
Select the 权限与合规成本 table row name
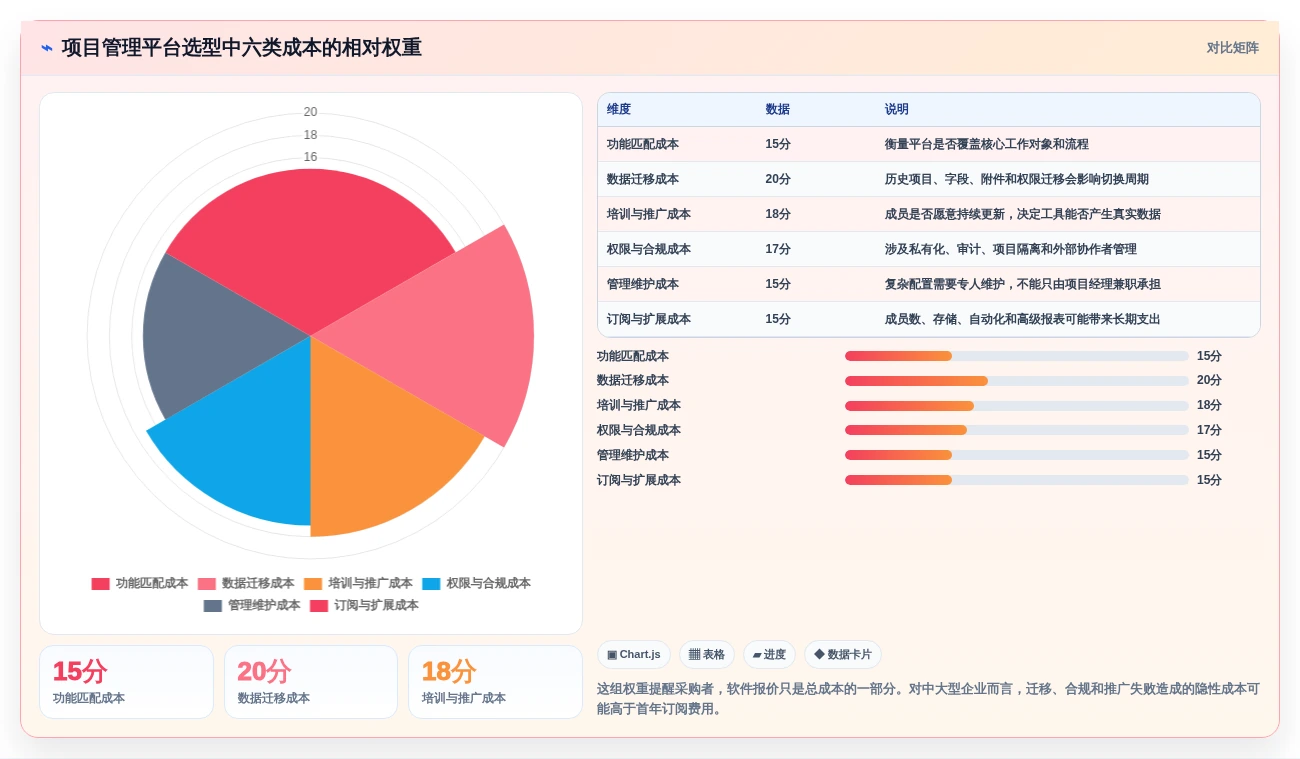pyautogui.click(x=649, y=250)
